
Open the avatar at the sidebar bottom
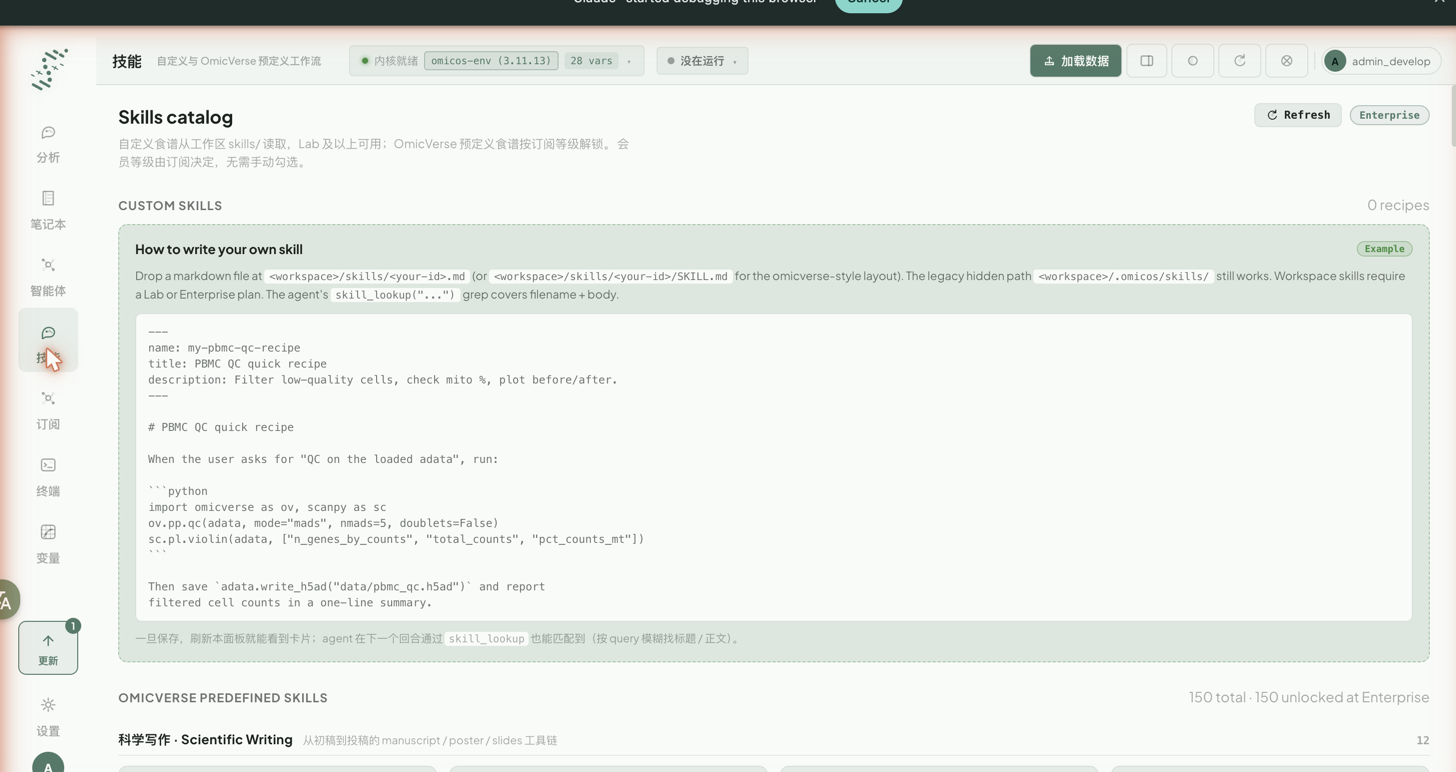click(x=48, y=764)
